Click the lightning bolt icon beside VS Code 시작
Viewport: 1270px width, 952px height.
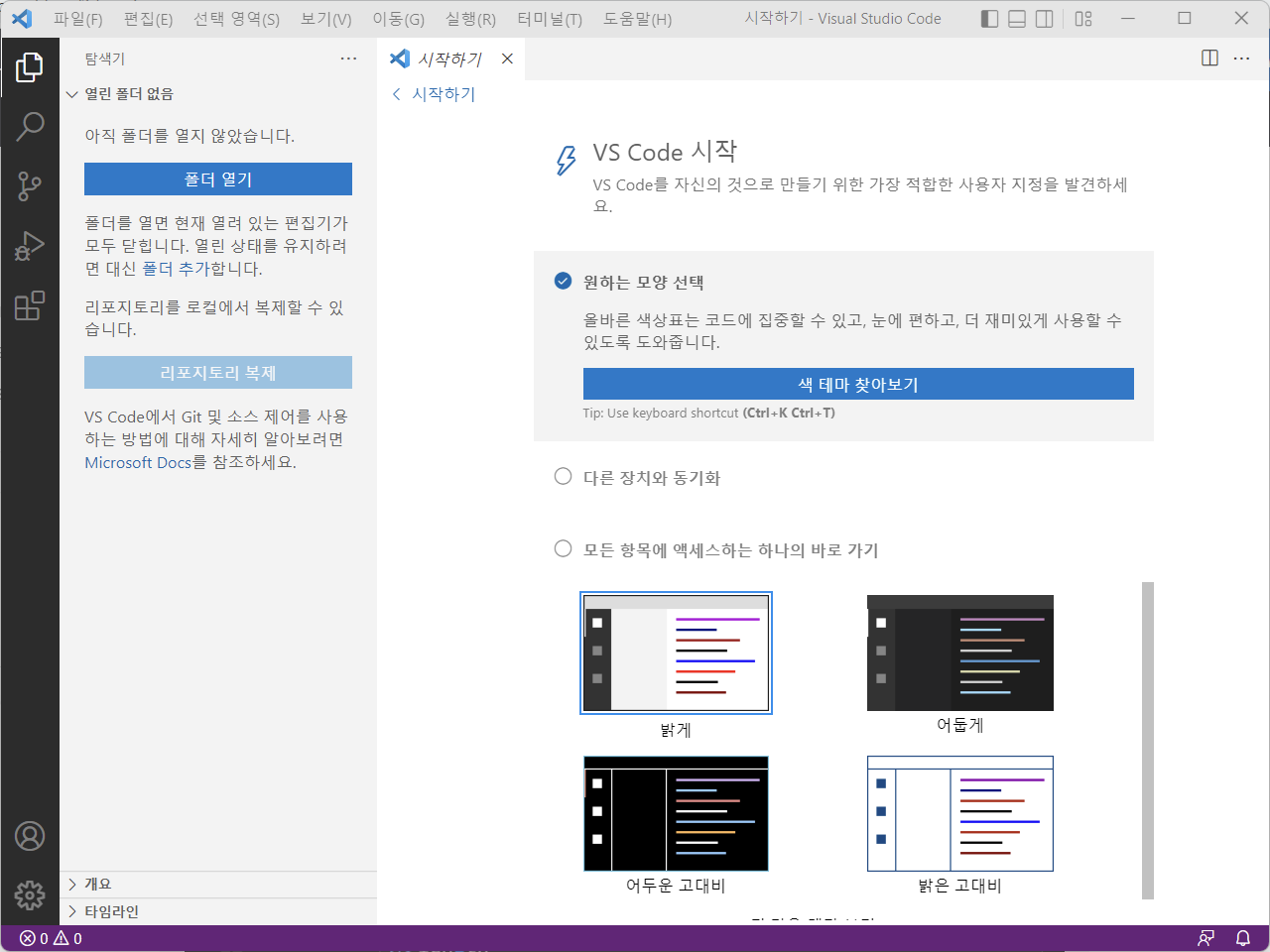pos(566,161)
